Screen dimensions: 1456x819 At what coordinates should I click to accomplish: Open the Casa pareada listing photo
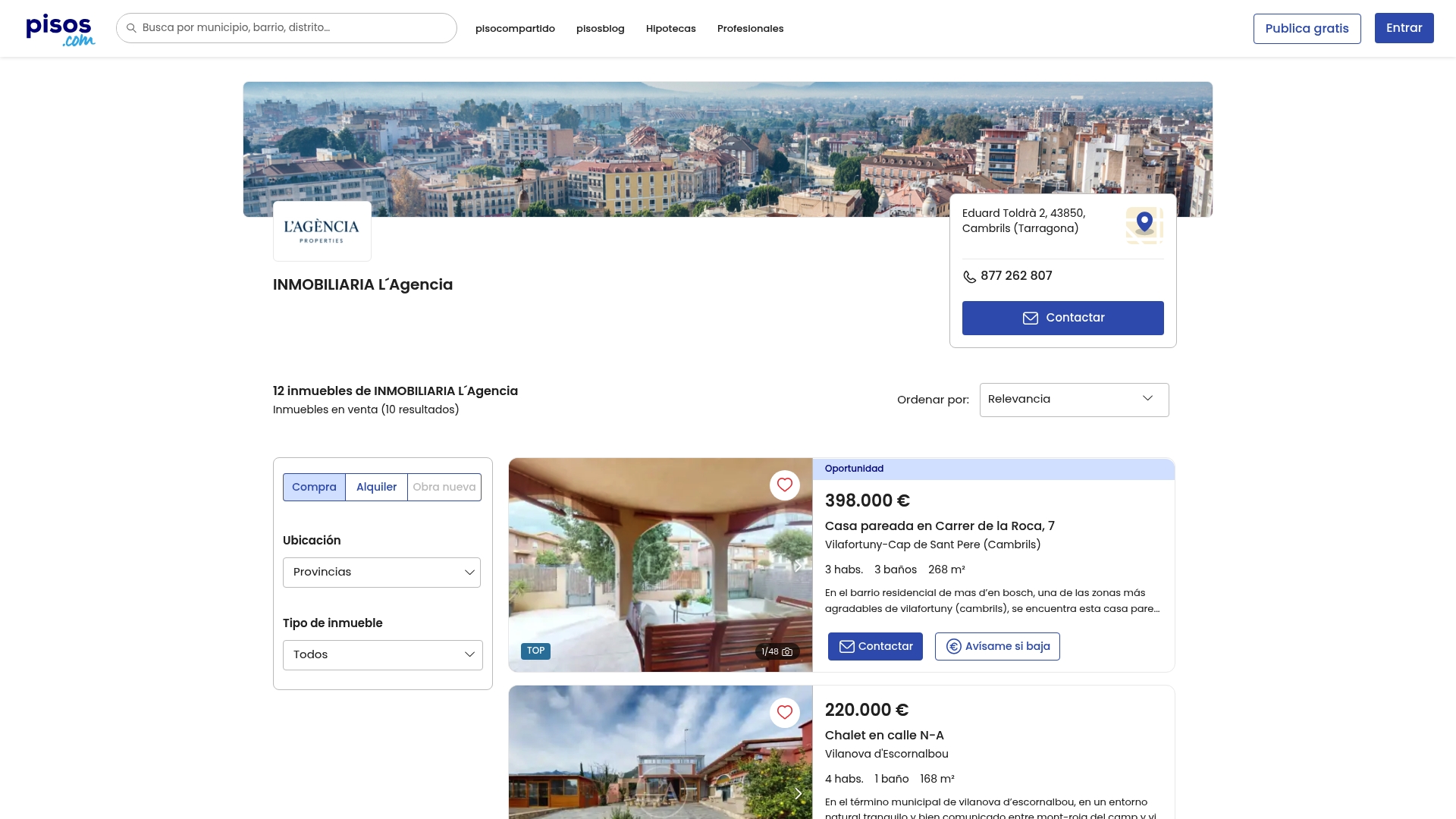tap(661, 565)
